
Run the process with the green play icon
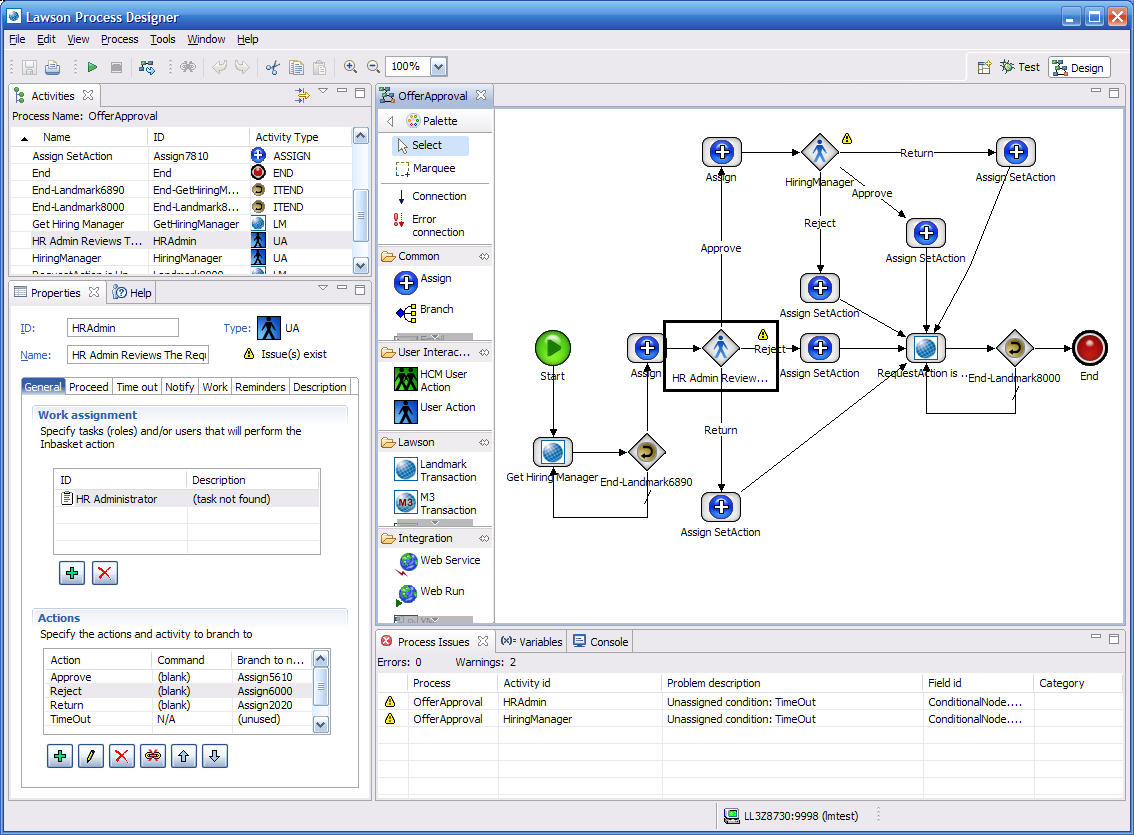(x=92, y=67)
